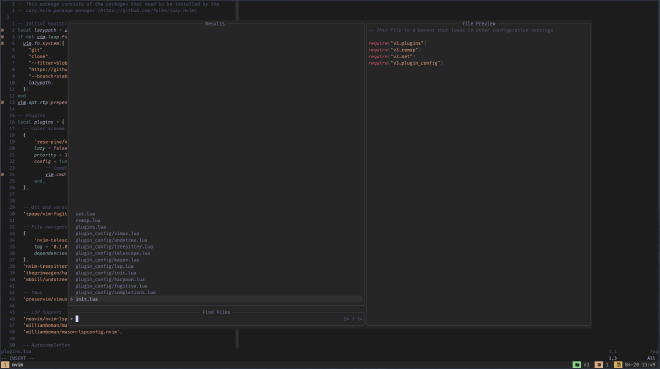Select highlighted init.lua result row

point(216,299)
